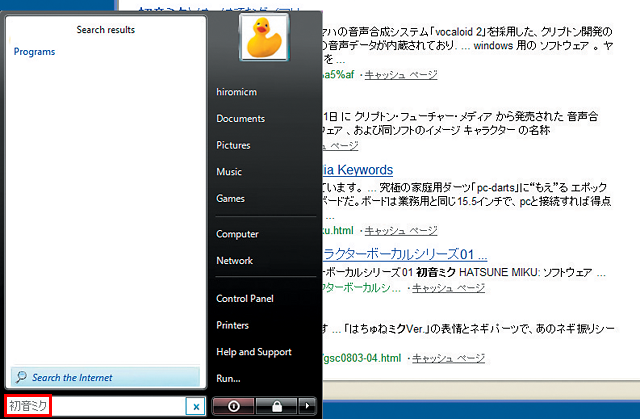Viewport: 640px width, 419px height.
Task: Click the magnifier icon beside Search the Internet
Action: click(21, 377)
